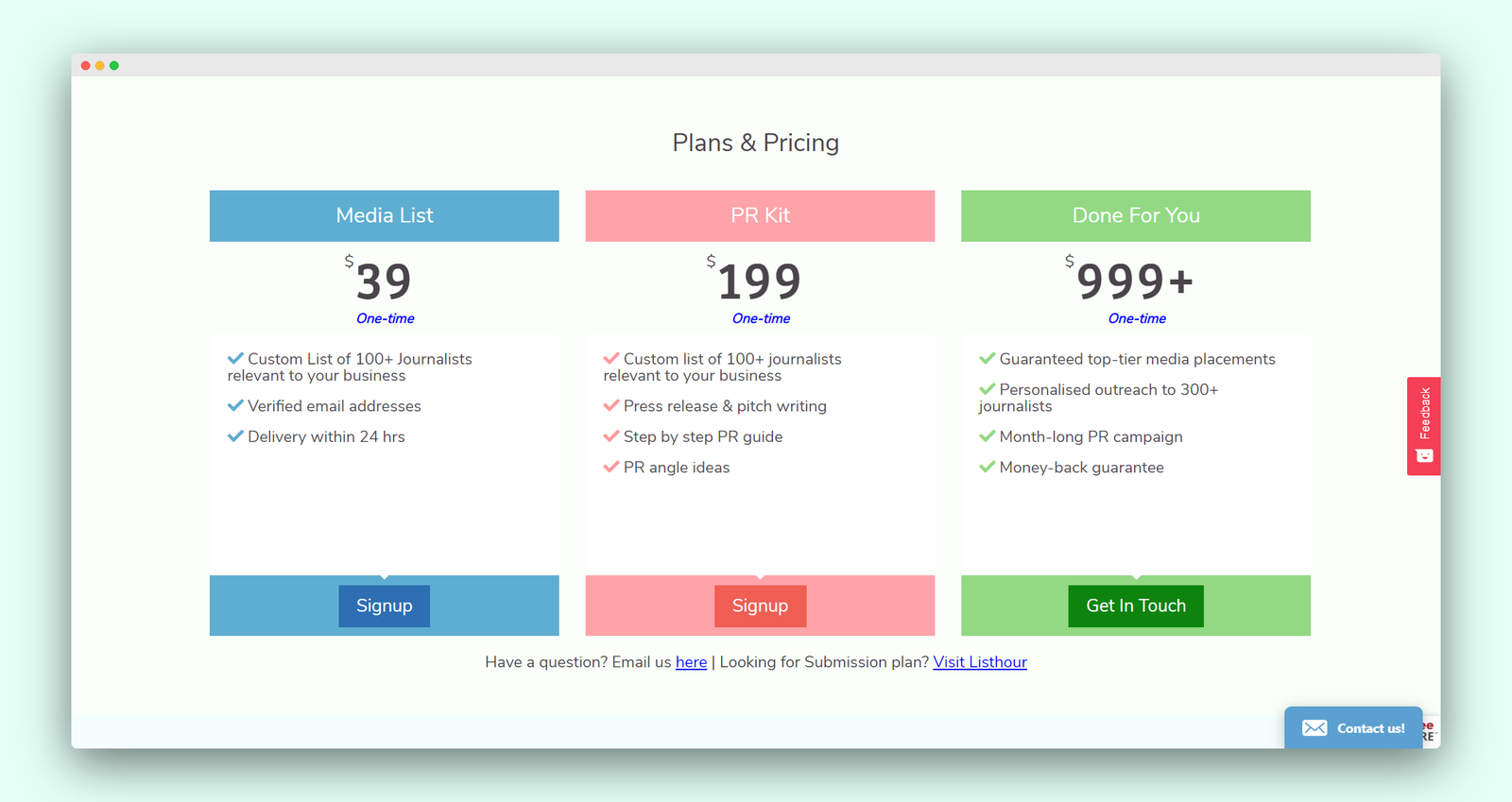Image resolution: width=1512 pixels, height=802 pixels.
Task: Select the Media List plan header
Action: click(385, 215)
